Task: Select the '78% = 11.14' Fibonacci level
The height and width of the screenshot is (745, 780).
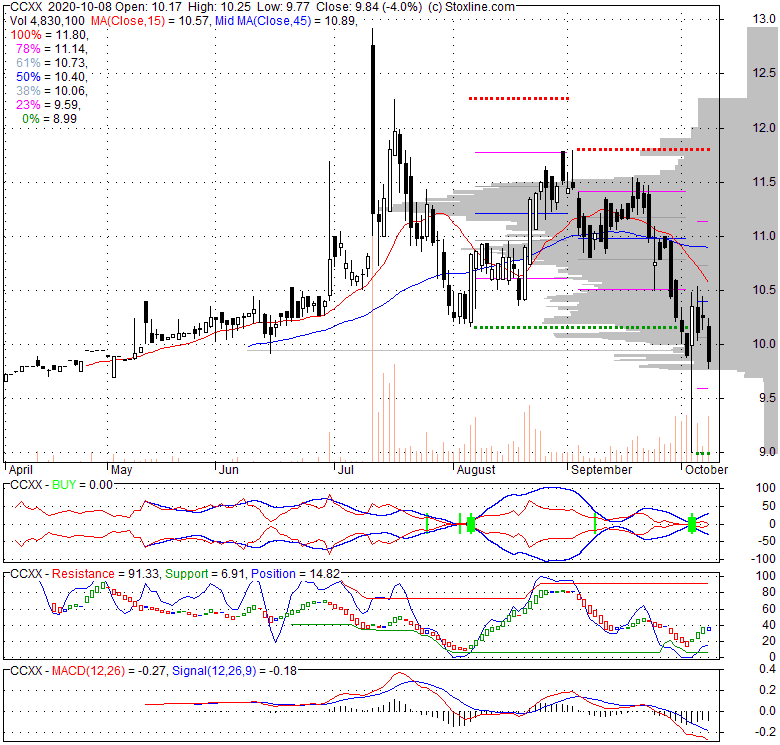Action: (51, 49)
